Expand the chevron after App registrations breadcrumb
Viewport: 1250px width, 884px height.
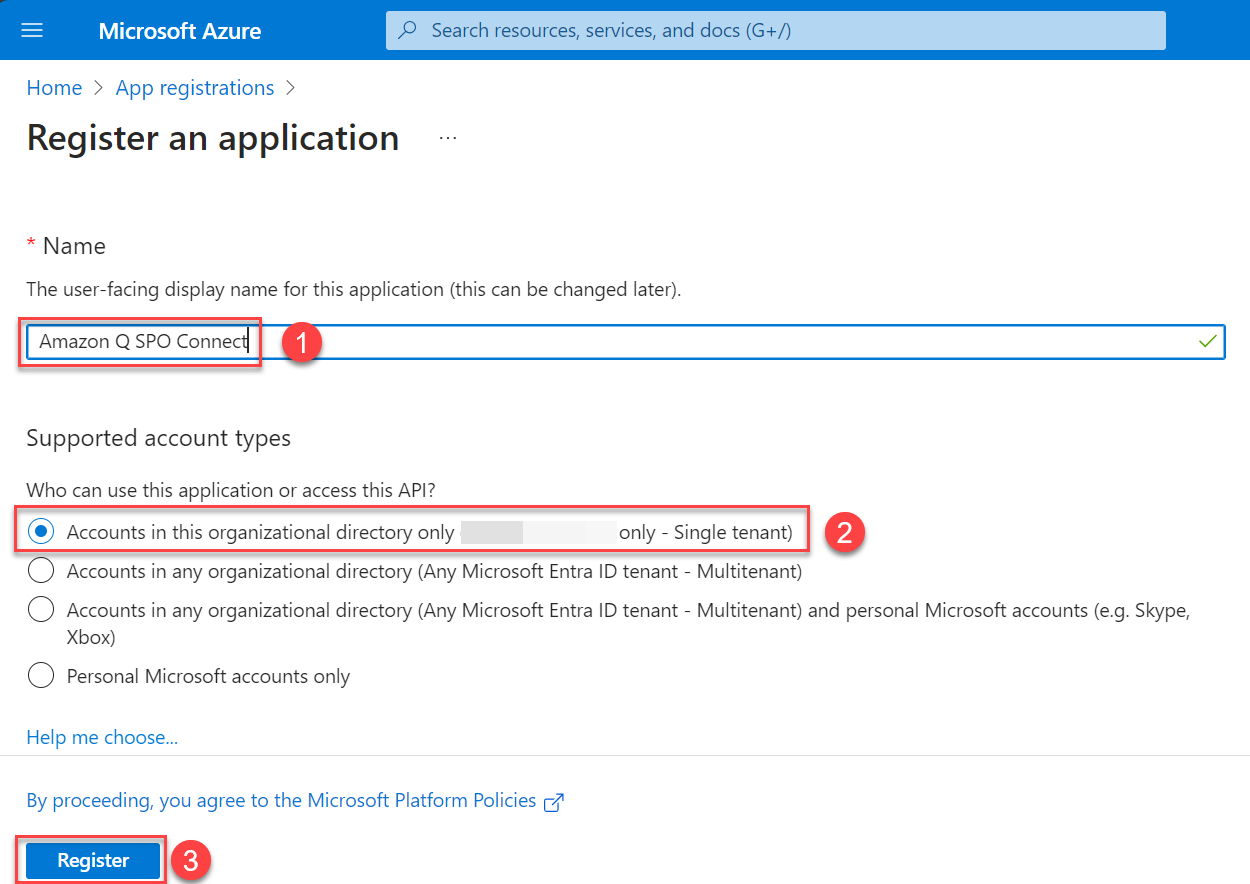point(290,88)
